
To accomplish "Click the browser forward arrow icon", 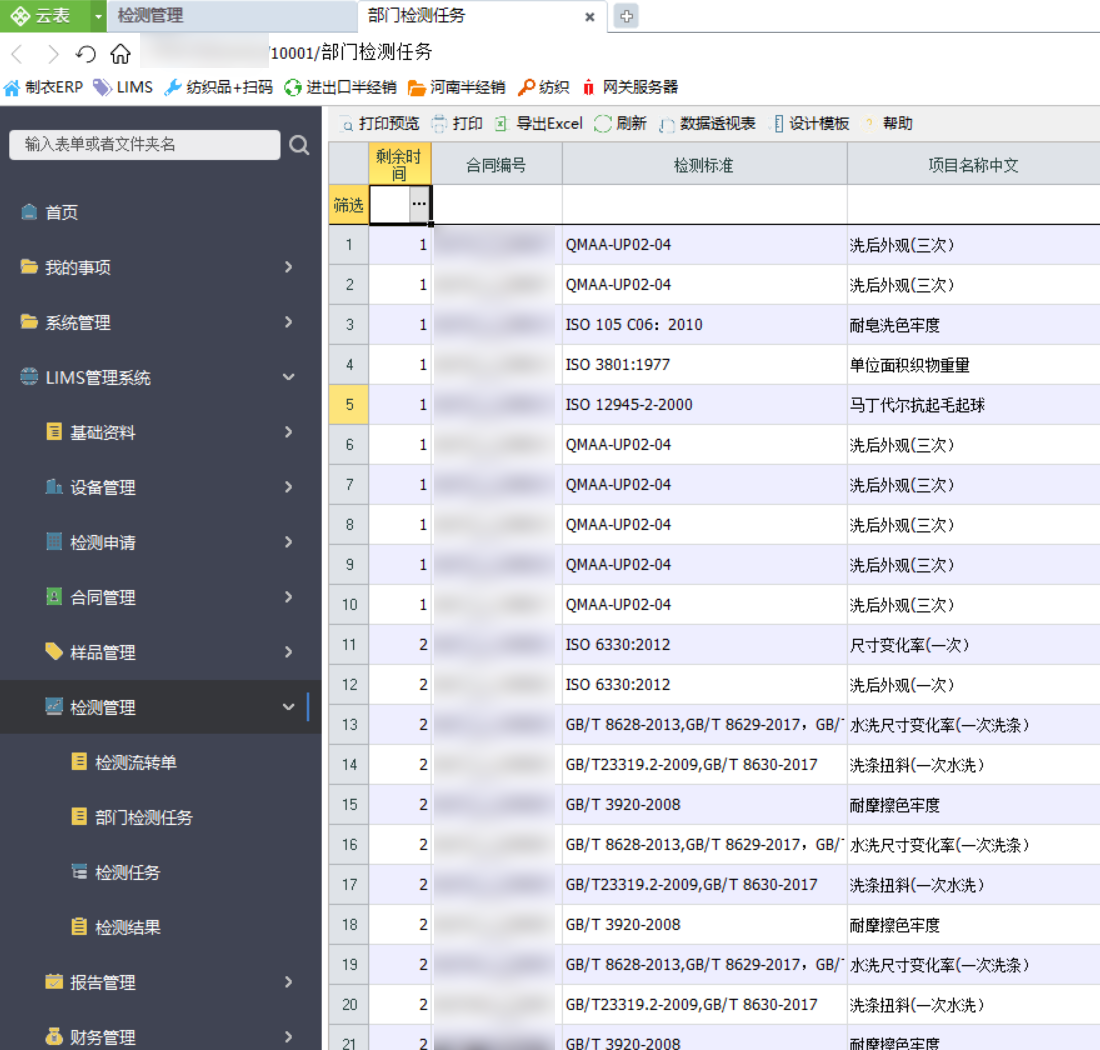I will (x=52, y=53).
